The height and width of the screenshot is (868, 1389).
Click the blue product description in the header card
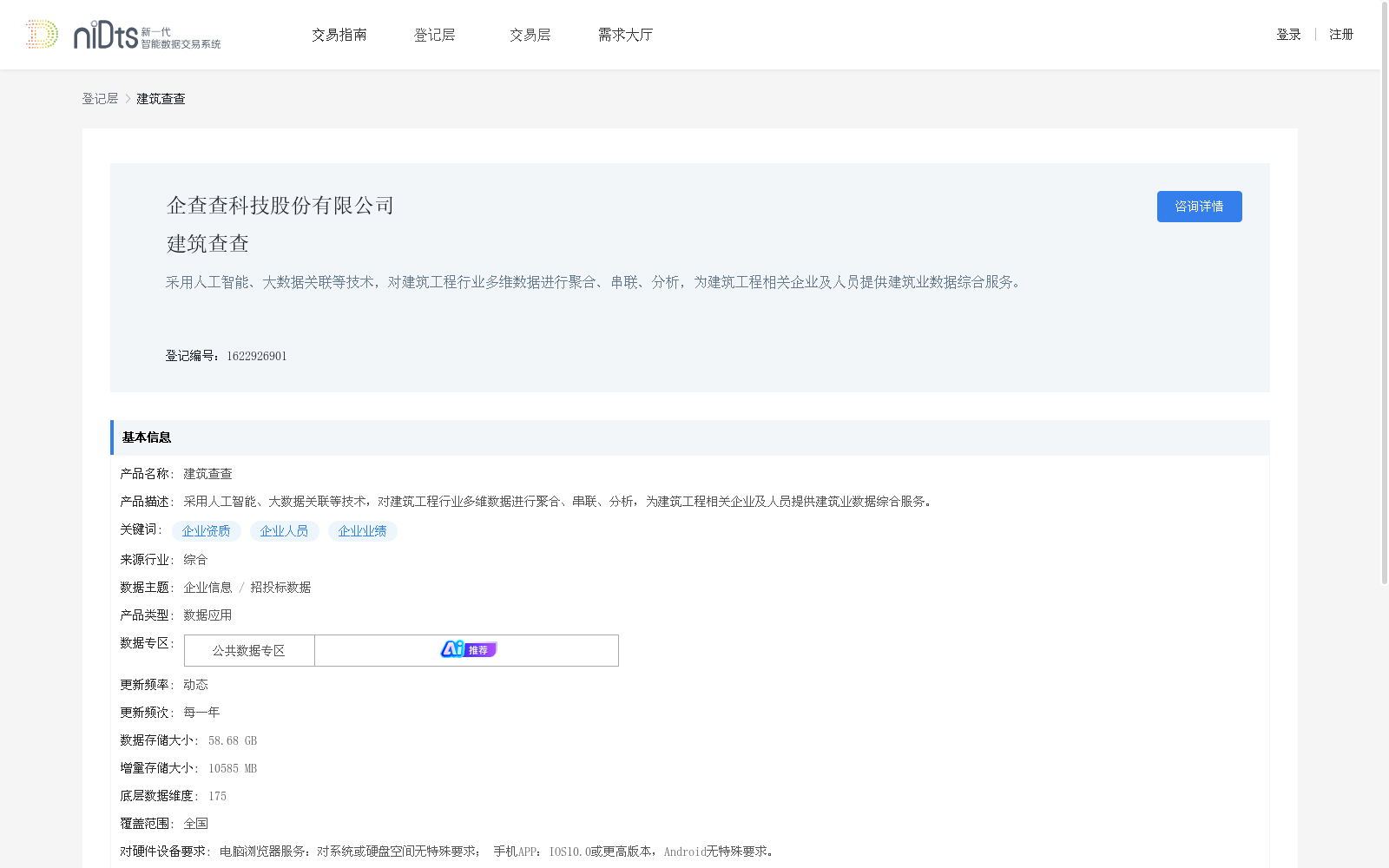click(x=596, y=282)
